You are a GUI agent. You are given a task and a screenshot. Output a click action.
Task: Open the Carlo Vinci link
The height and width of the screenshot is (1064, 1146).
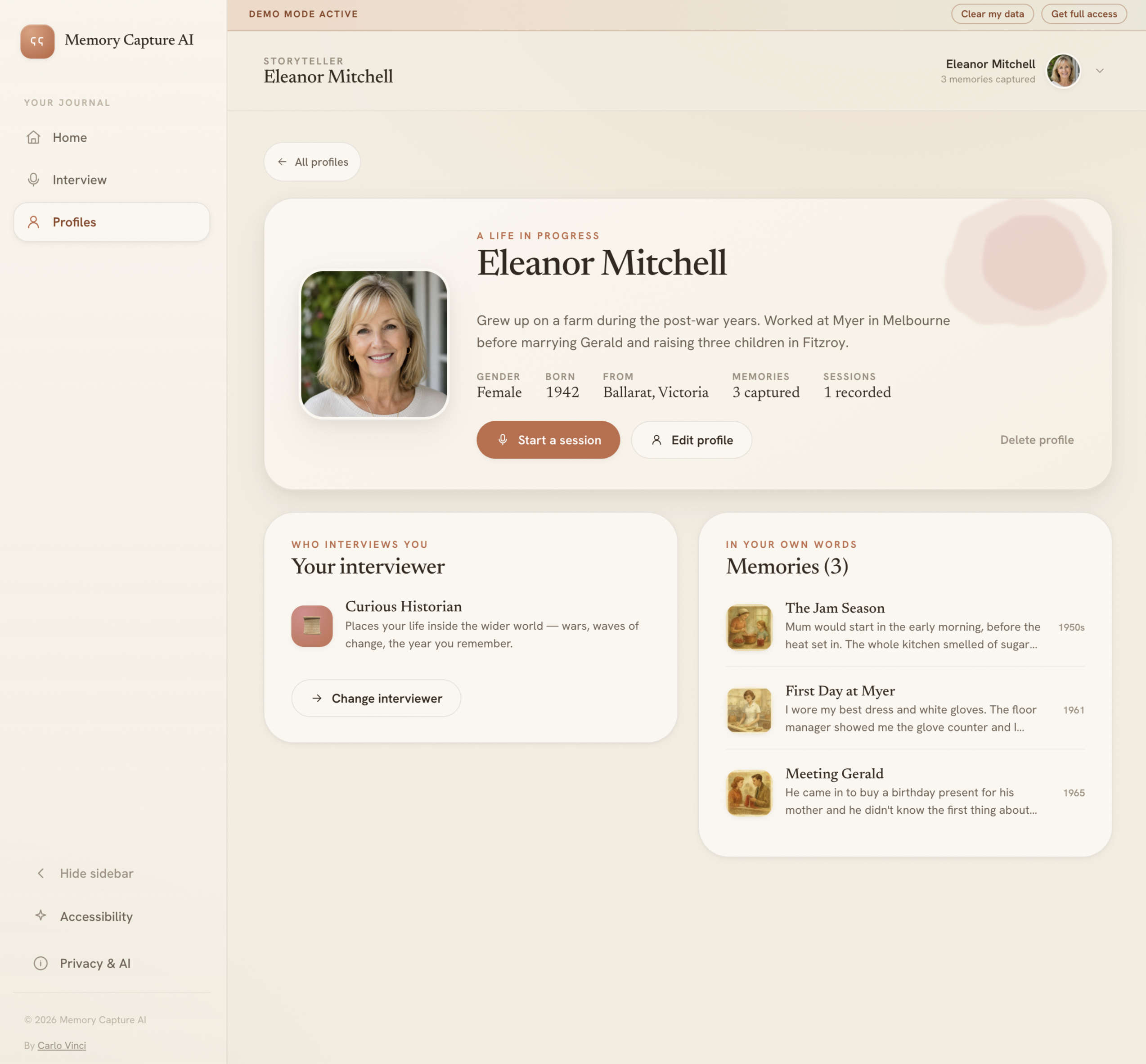(62, 1046)
